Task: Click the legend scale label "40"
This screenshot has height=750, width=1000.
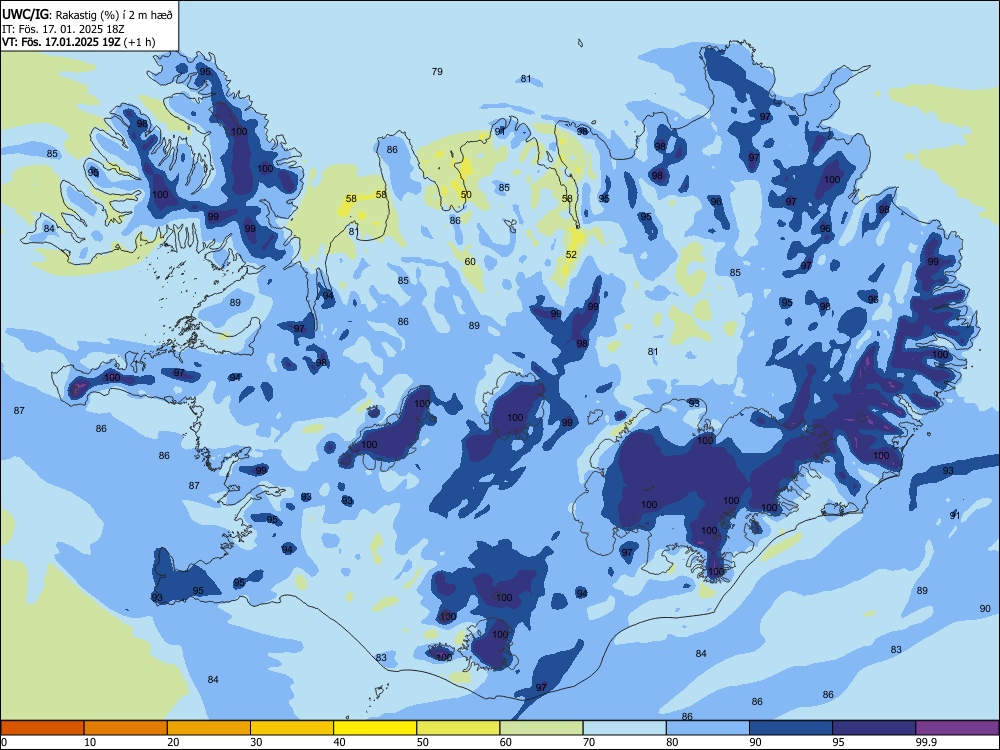Action: point(339,742)
